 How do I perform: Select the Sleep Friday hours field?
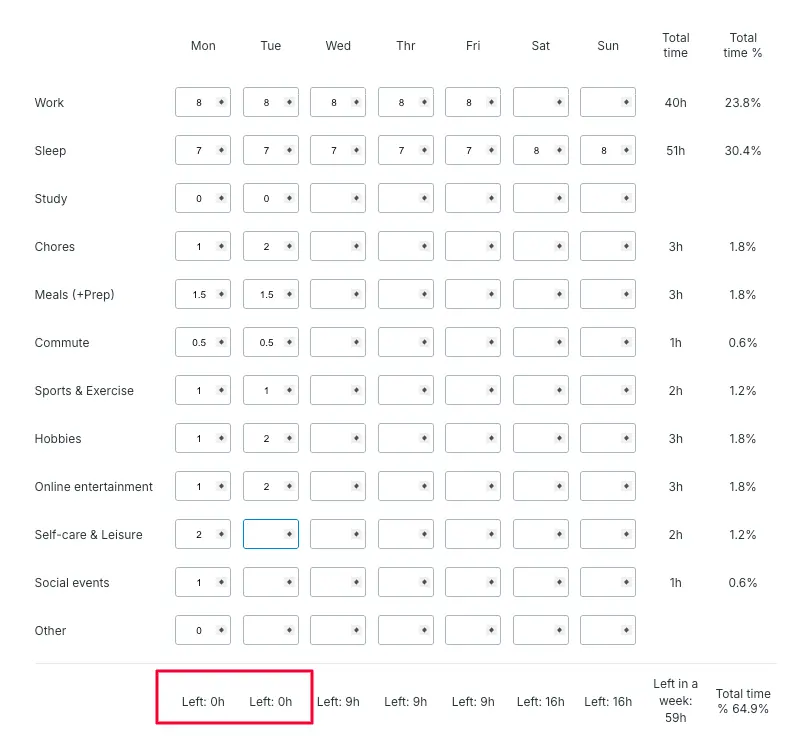click(466, 151)
